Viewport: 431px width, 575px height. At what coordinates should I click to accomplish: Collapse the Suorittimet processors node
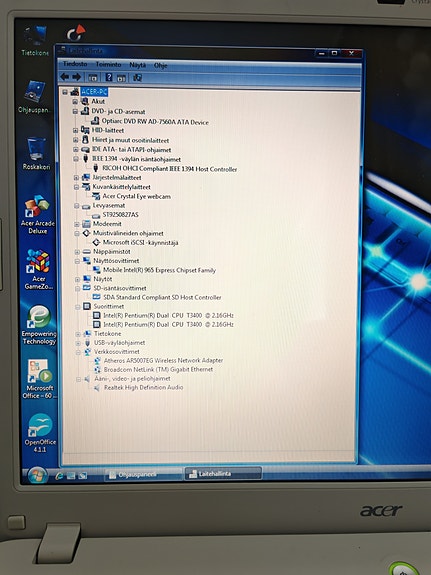[x=77, y=307]
